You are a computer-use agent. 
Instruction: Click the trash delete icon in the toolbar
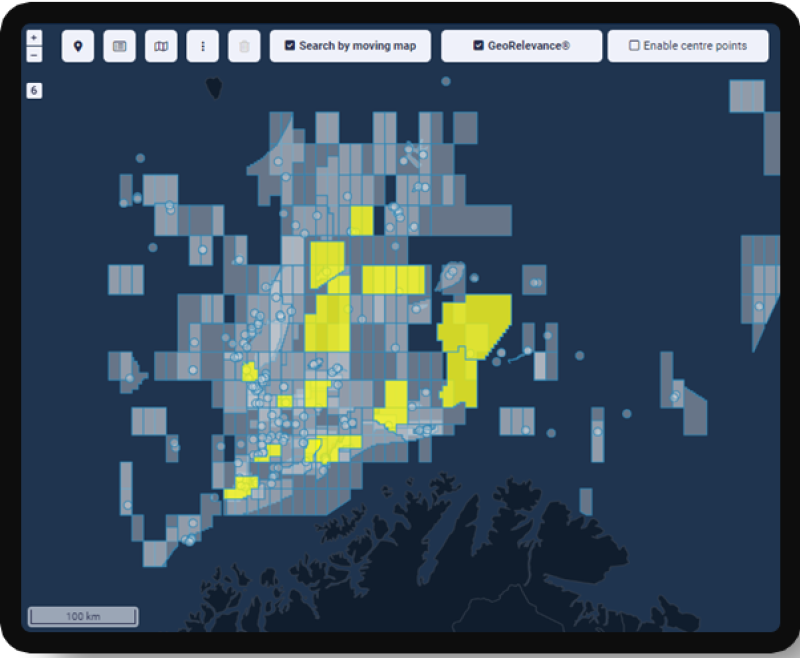(x=243, y=45)
